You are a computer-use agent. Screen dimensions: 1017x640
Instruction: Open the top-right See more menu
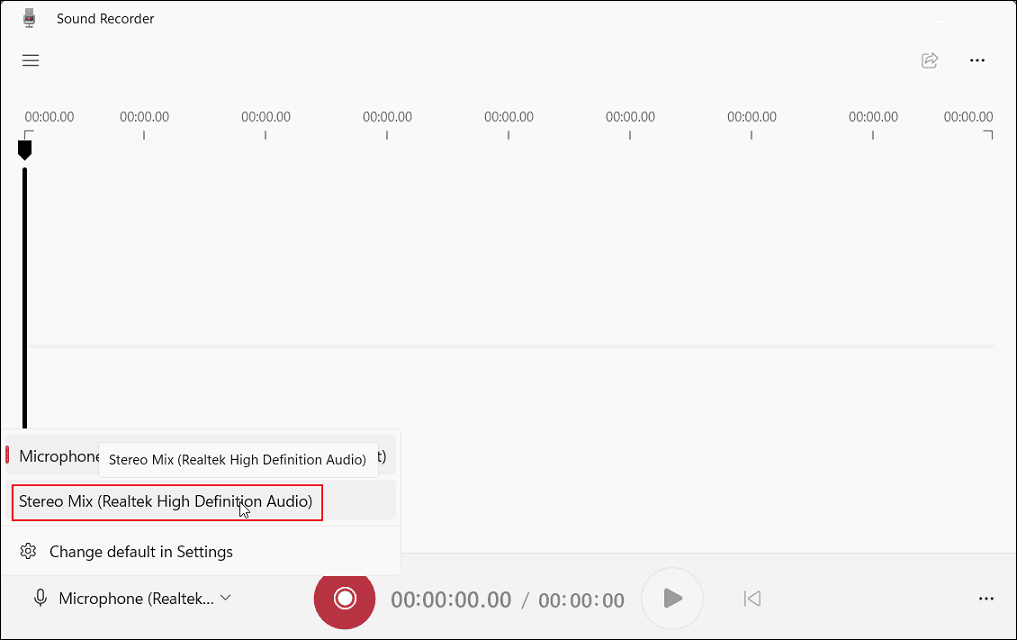click(x=977, y=60)
